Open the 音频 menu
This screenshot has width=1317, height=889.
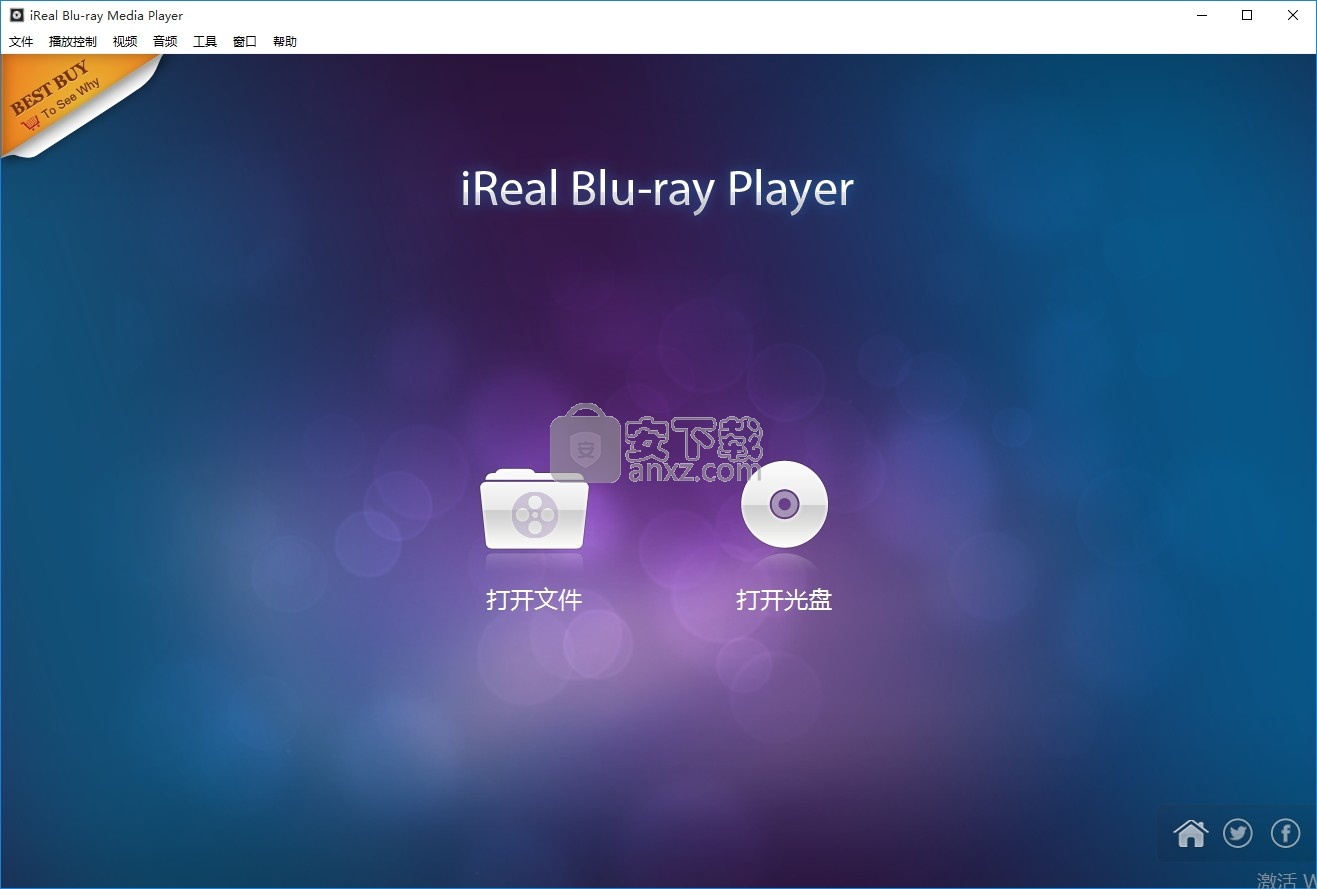(x=165, y=41)
